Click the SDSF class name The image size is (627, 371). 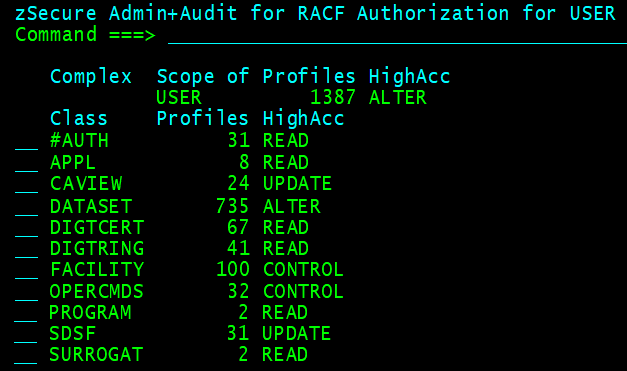click(72, 334)
